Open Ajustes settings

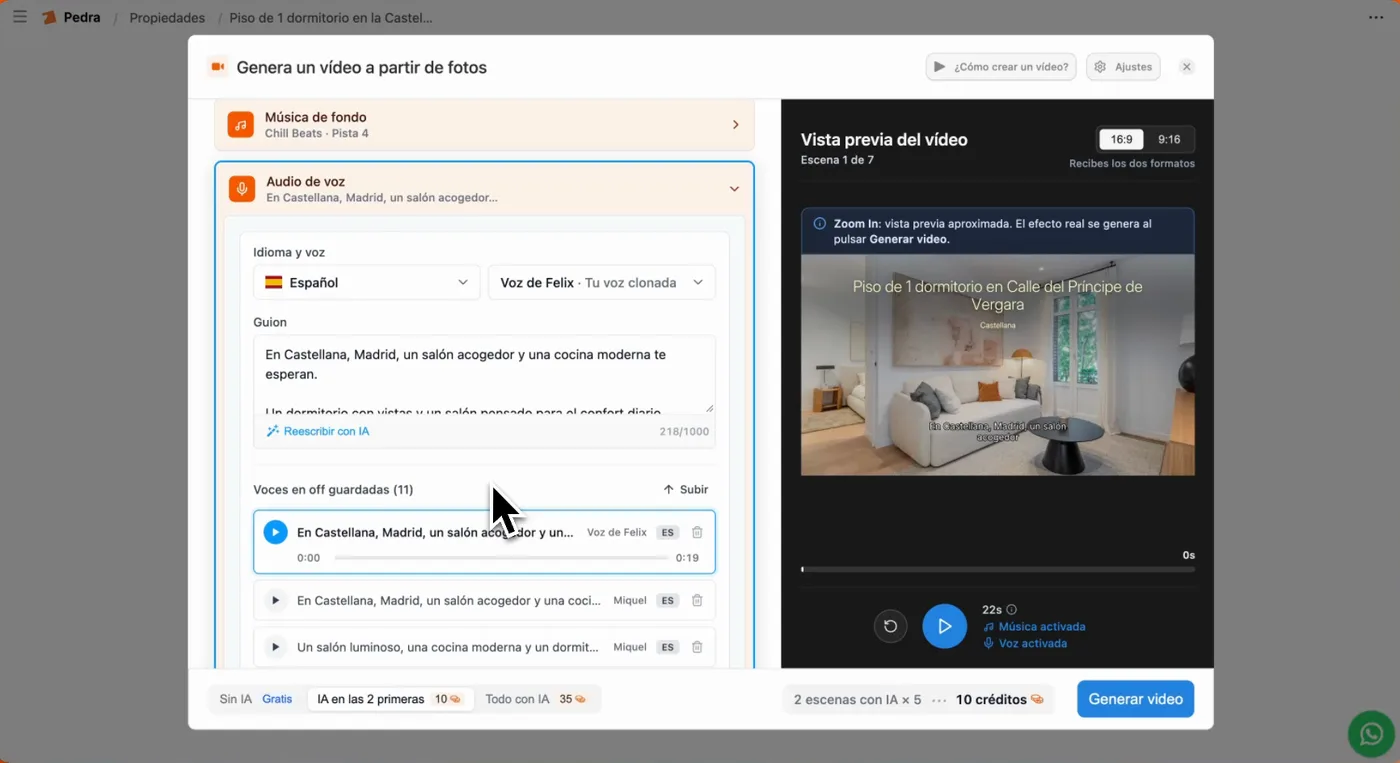[1123, 67]
